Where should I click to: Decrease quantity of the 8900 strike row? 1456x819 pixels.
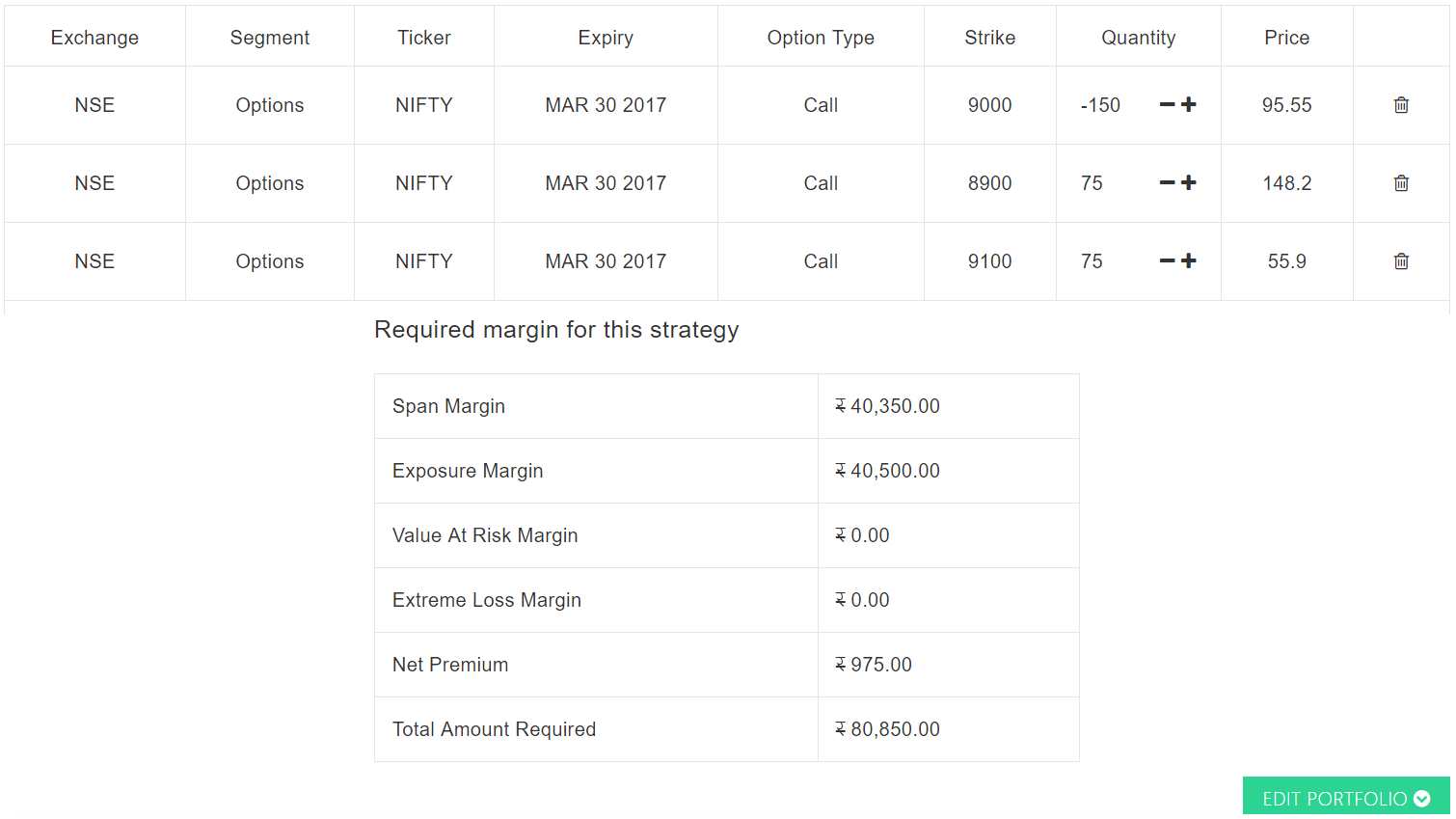1167,182
